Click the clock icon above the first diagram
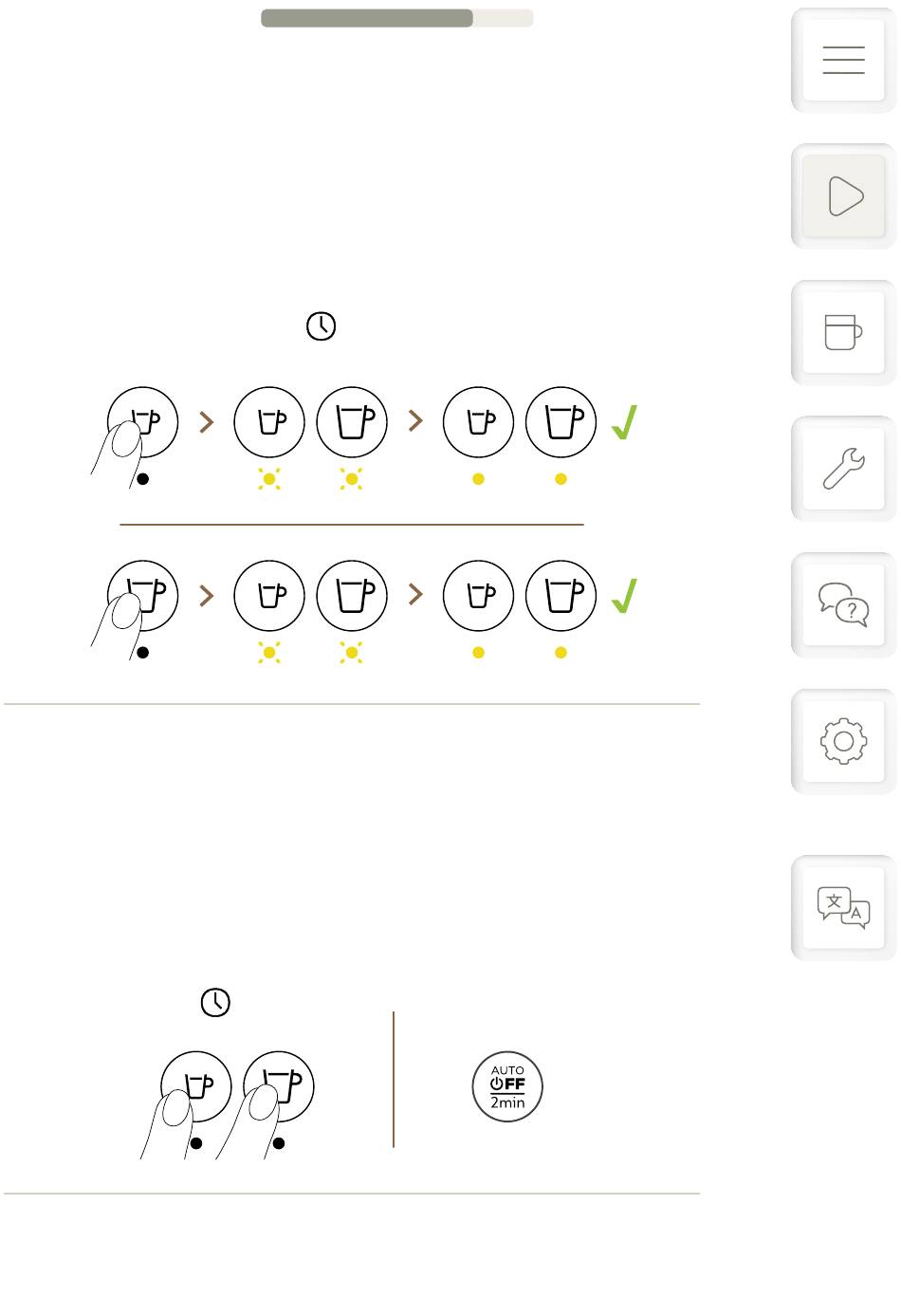Viewport: 901px width, 1316px height. point(322,326)
